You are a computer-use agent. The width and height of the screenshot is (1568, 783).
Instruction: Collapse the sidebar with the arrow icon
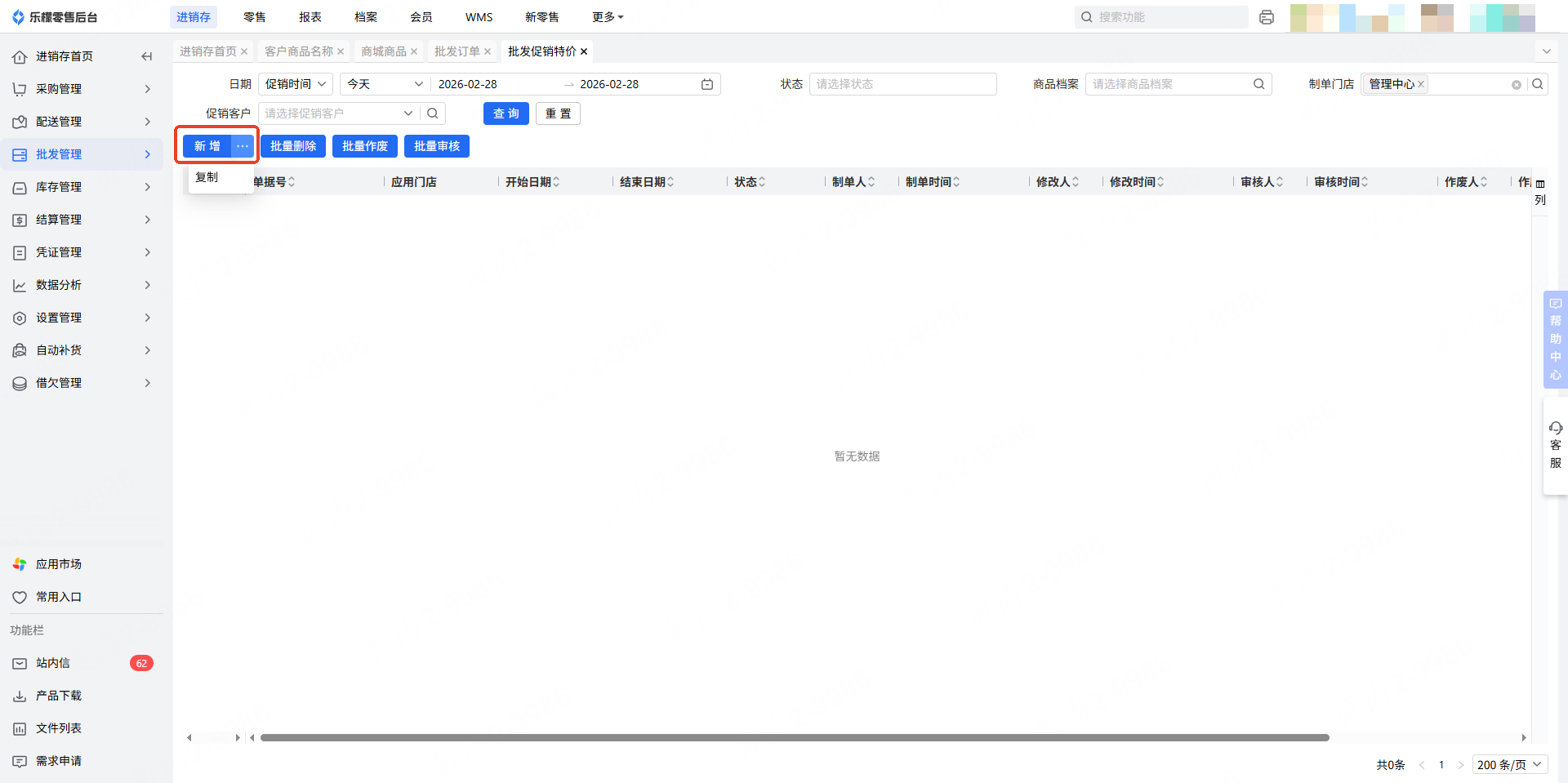pos(147,56)
